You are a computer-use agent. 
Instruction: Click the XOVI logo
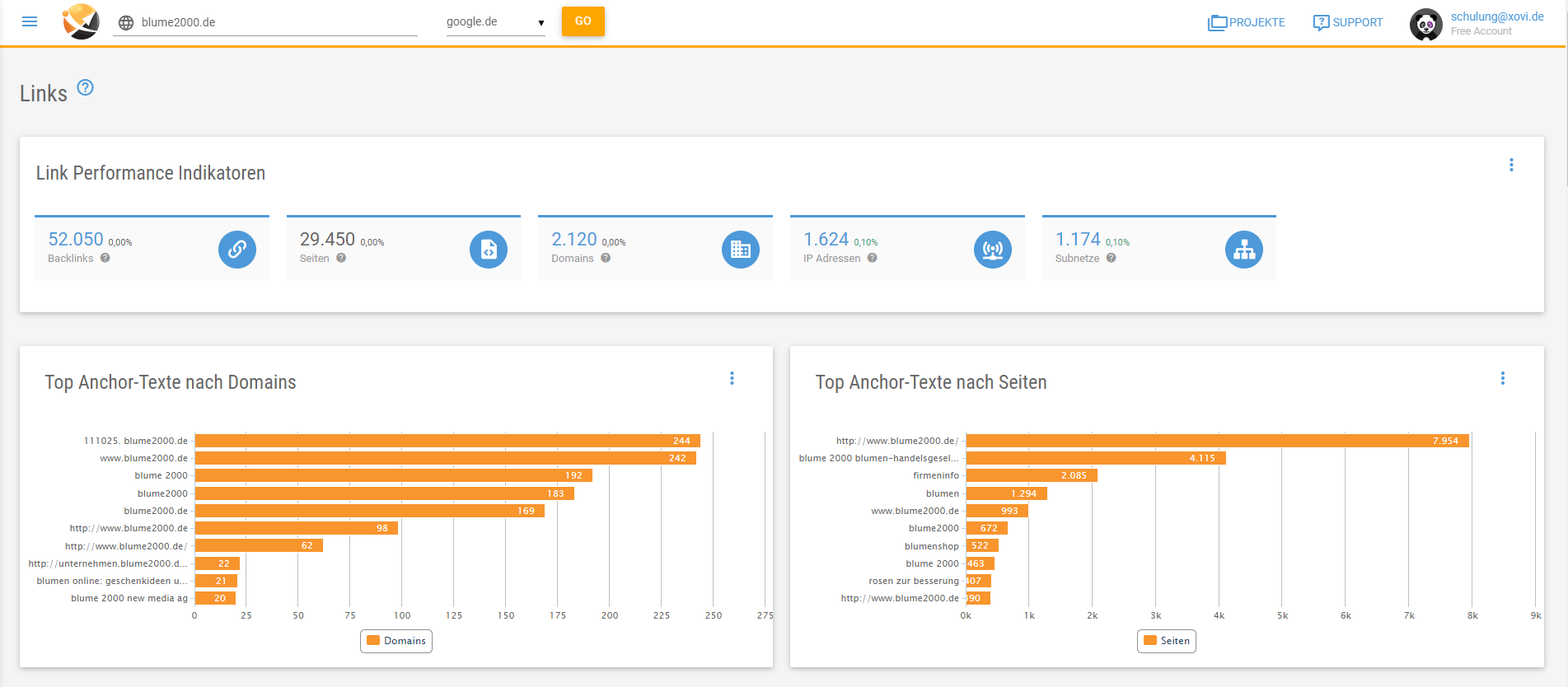(81, 21)
